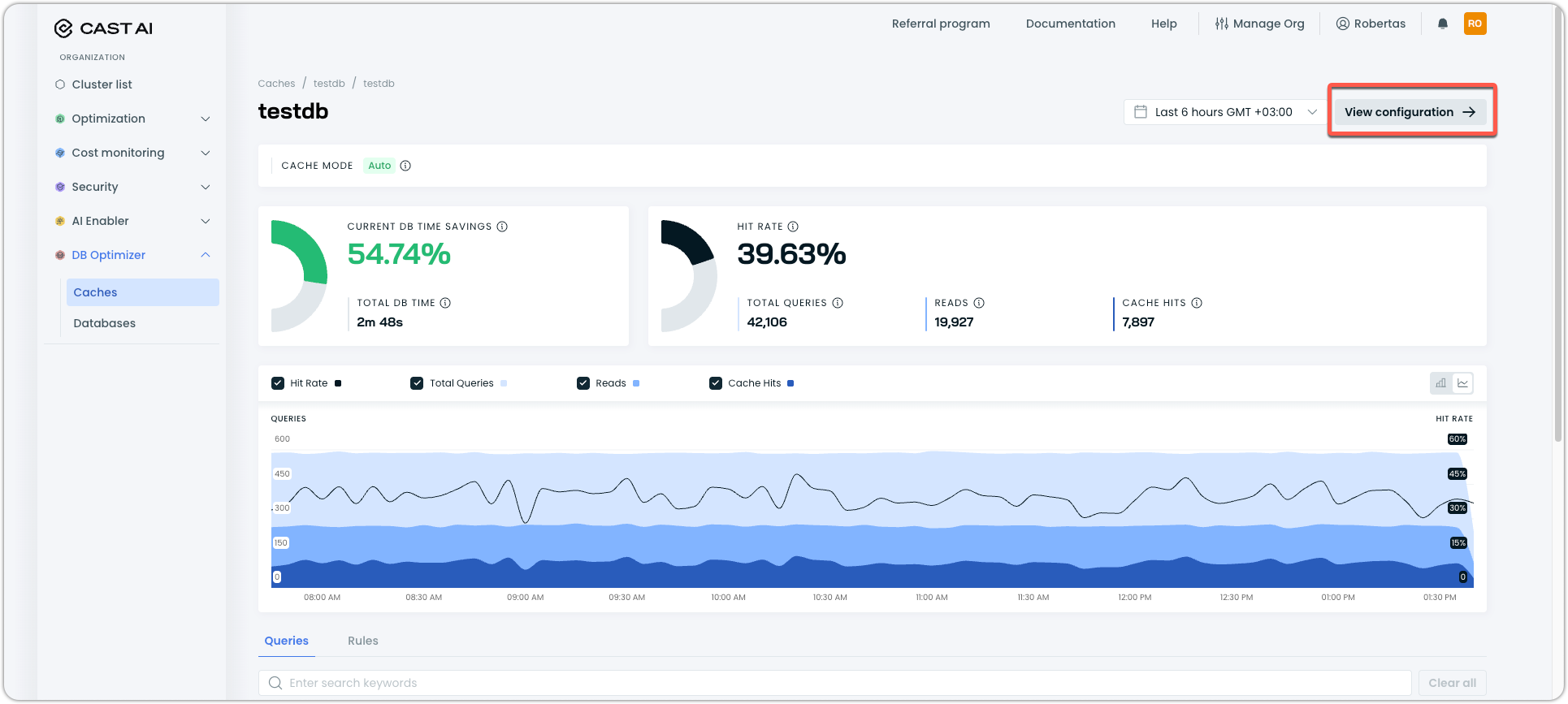Screen dimensions: 1568x704
Task: Open the notifications bell icon
Action: (1443, 24)
